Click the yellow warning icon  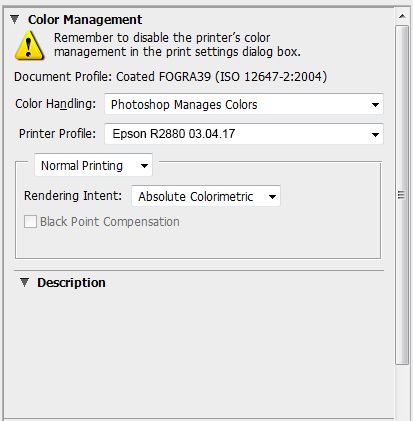pos(29,45)
